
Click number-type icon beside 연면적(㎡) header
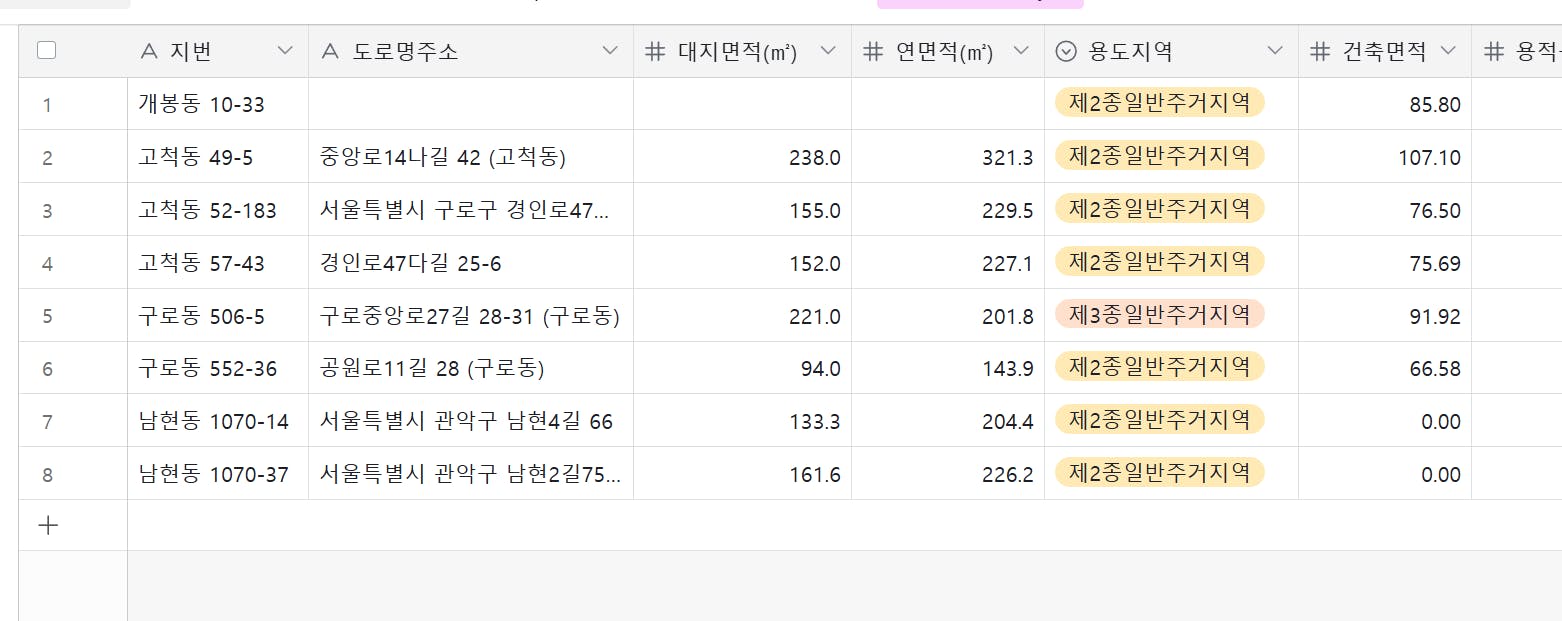click(873, 52)
